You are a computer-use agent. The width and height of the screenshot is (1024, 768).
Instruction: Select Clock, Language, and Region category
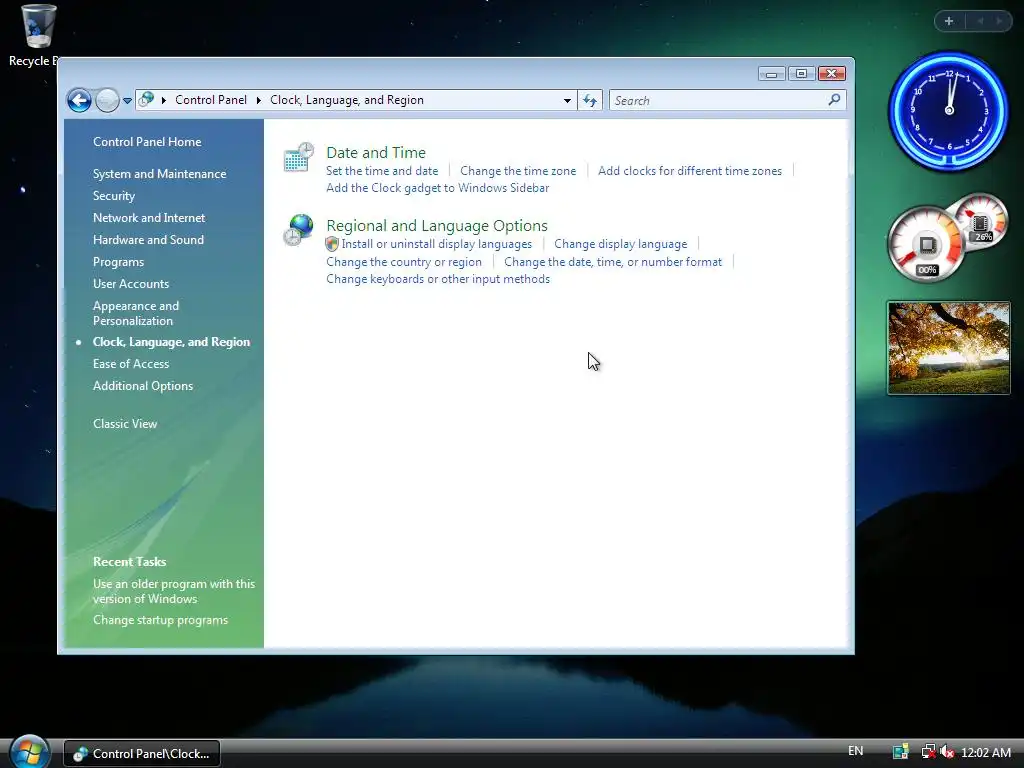click(171, 342)
